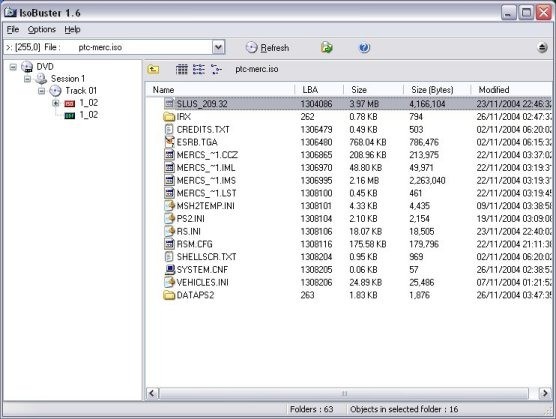
Task: Select the green UDF 1_02 tree entry
Action: point(88,115)
